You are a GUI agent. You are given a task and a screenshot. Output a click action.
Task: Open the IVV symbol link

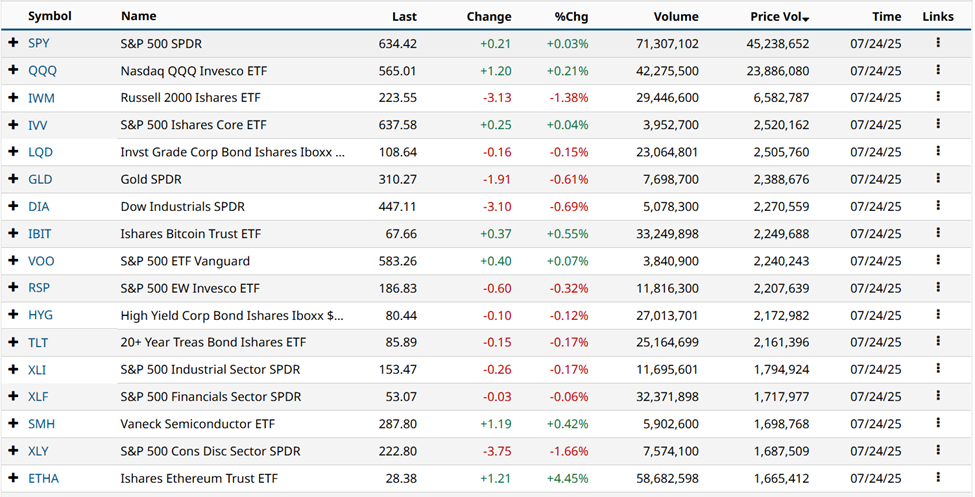38,125
